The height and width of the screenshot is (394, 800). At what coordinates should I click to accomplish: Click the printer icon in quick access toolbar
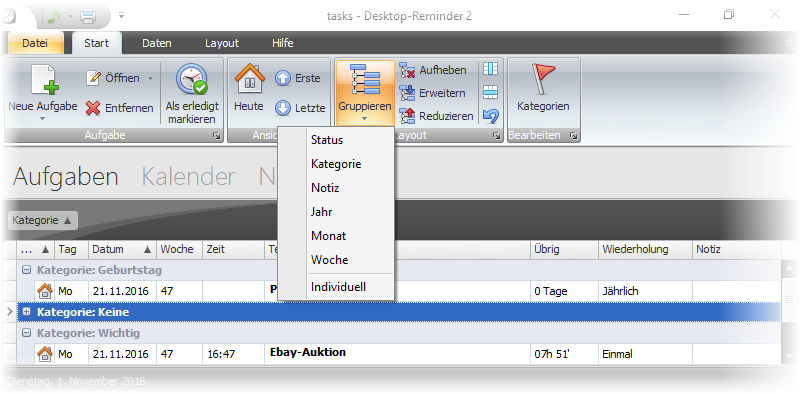(88, 16)
